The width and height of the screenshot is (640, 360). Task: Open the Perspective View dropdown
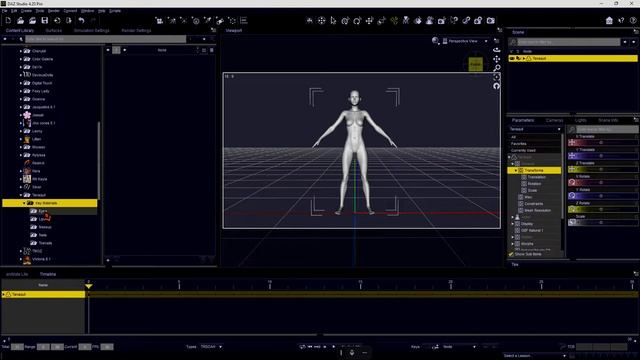466,41
